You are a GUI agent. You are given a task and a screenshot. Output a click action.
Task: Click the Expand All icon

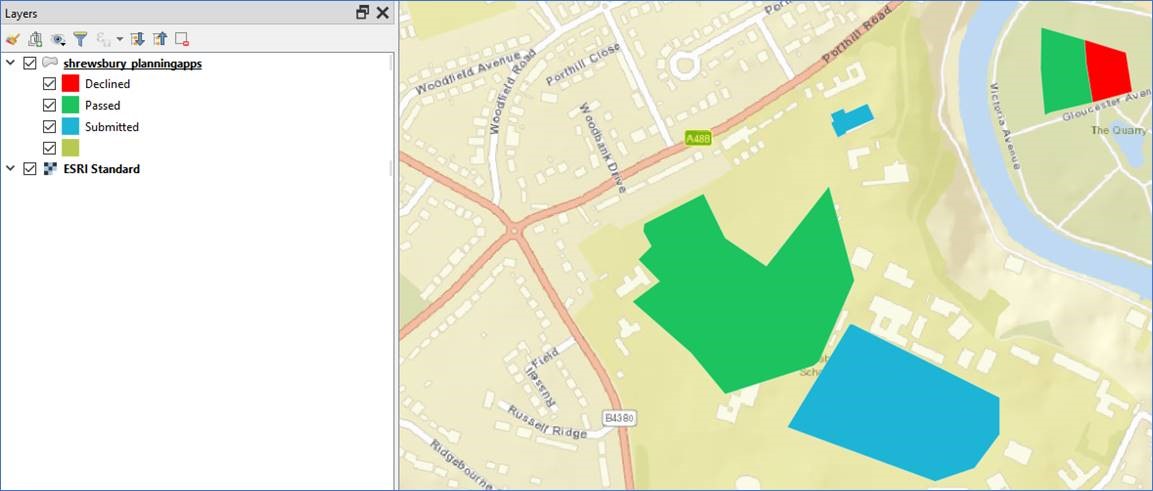137,39
